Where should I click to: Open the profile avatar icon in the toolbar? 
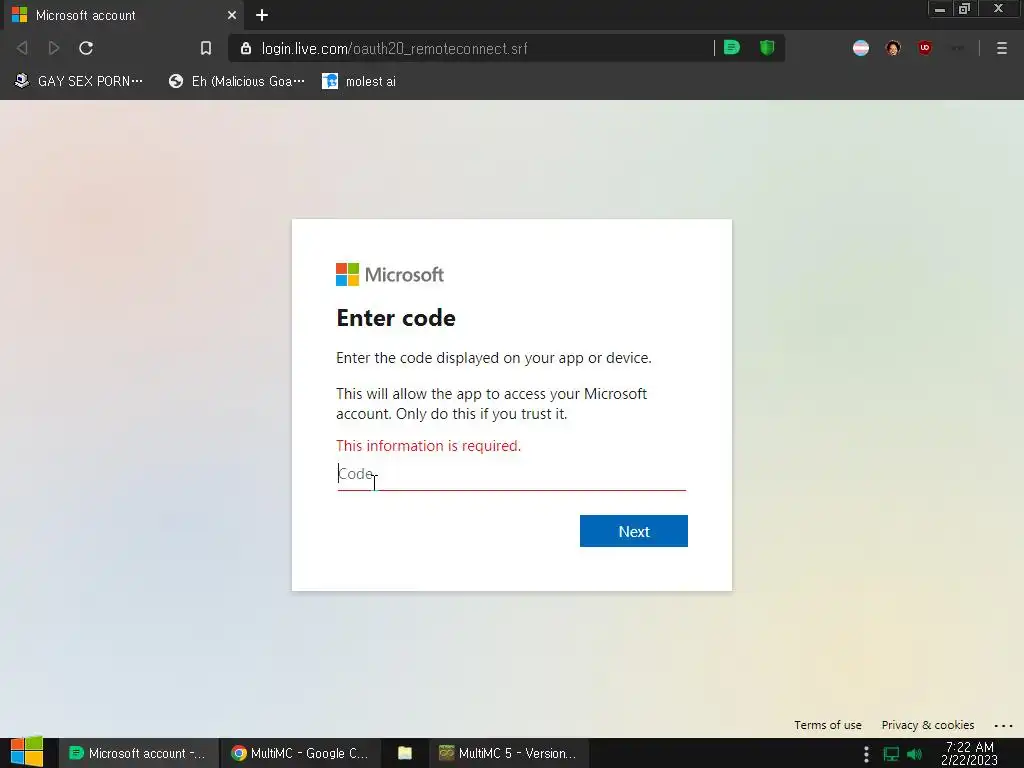pyautogui.click(x=893, y=48)
